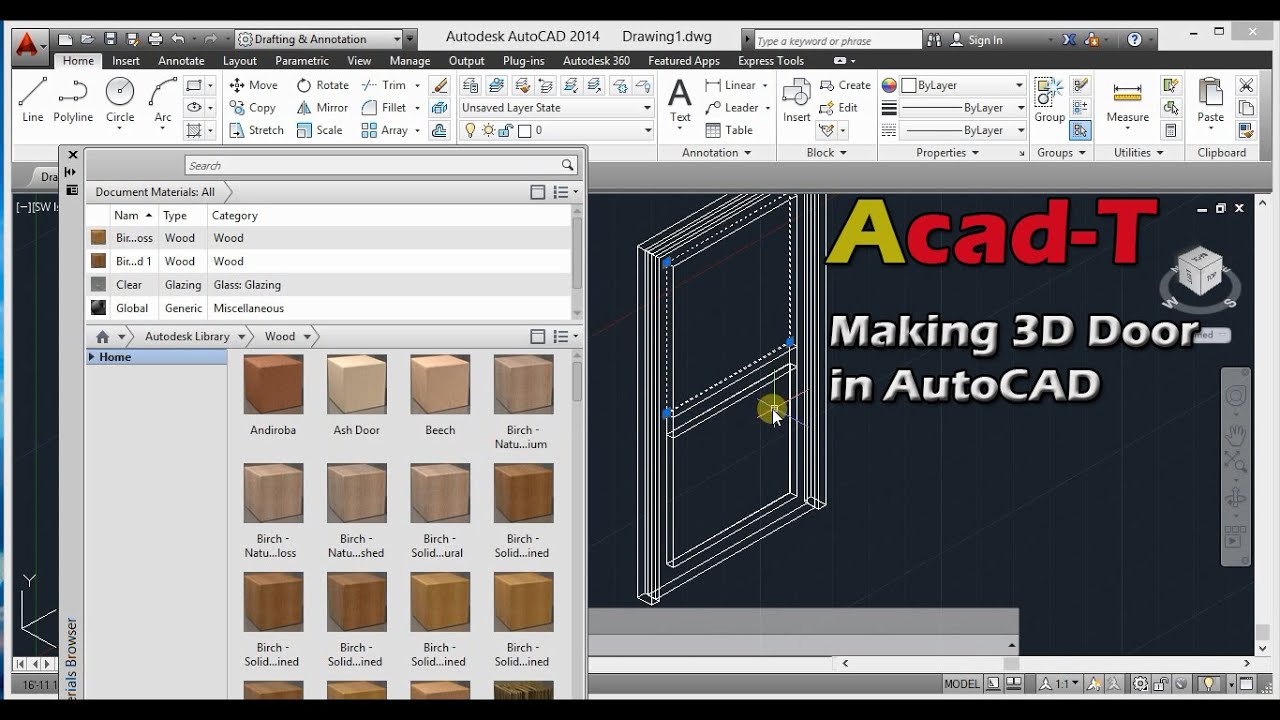The height and width of the screenshot is (720, 1280).
Task: Toggle layer lock icon for layer 0
Action: (505, 130)
